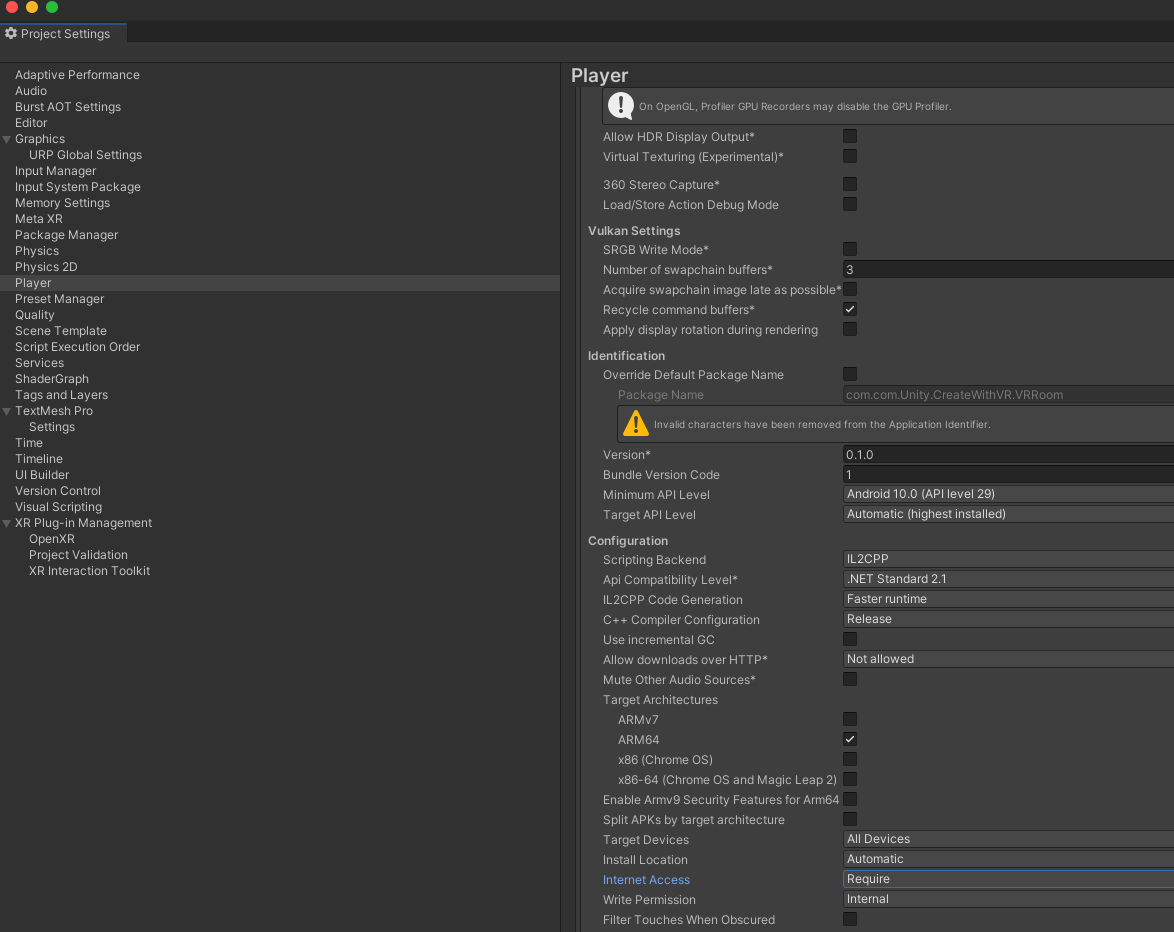Collapse the Graphics tree arrow
Viewport: 1174px width, 932px height.
[x=7, y=139]
